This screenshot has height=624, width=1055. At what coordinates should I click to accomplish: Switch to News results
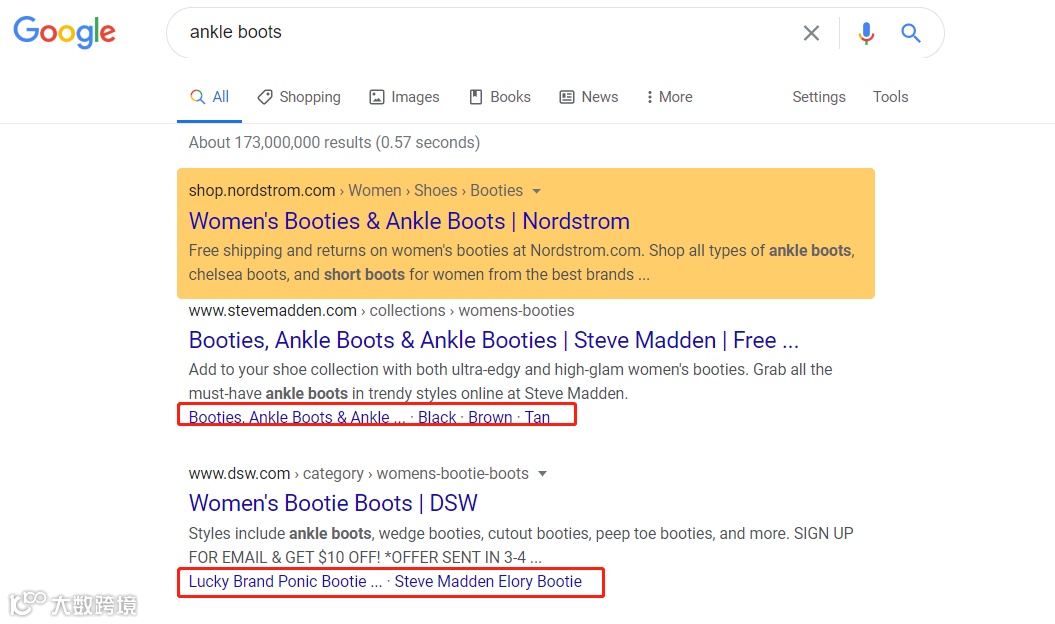pos(588,97)
